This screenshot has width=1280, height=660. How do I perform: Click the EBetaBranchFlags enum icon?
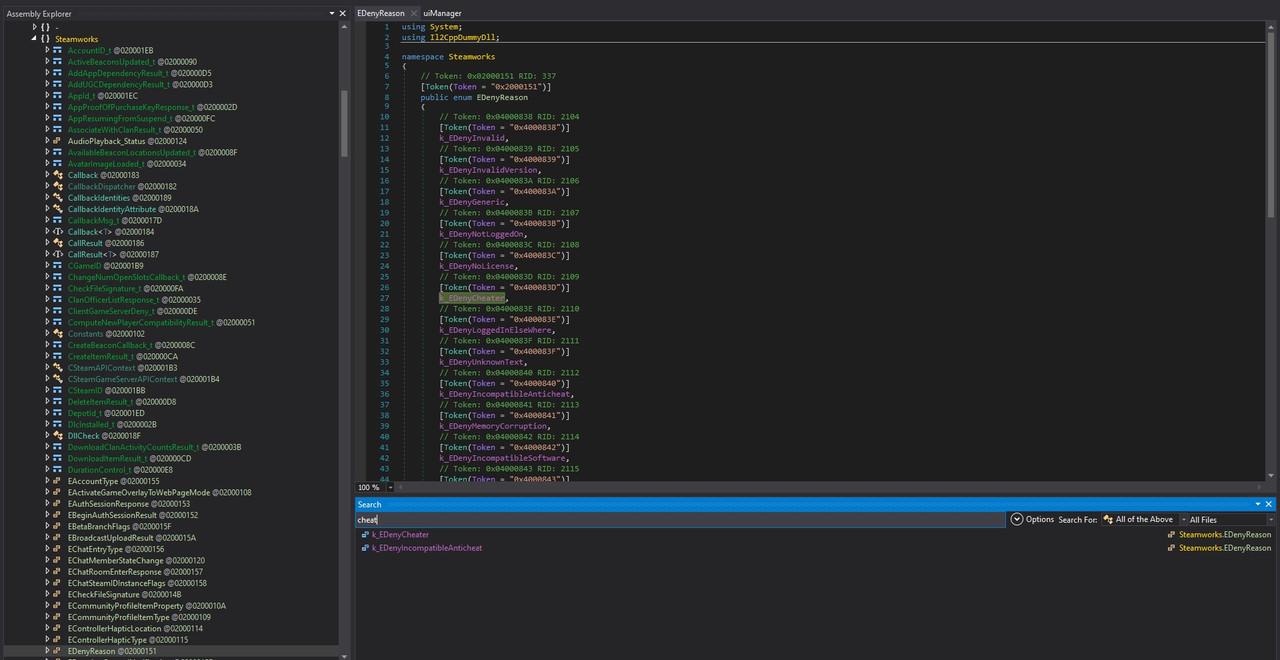(x=58, y=526)
